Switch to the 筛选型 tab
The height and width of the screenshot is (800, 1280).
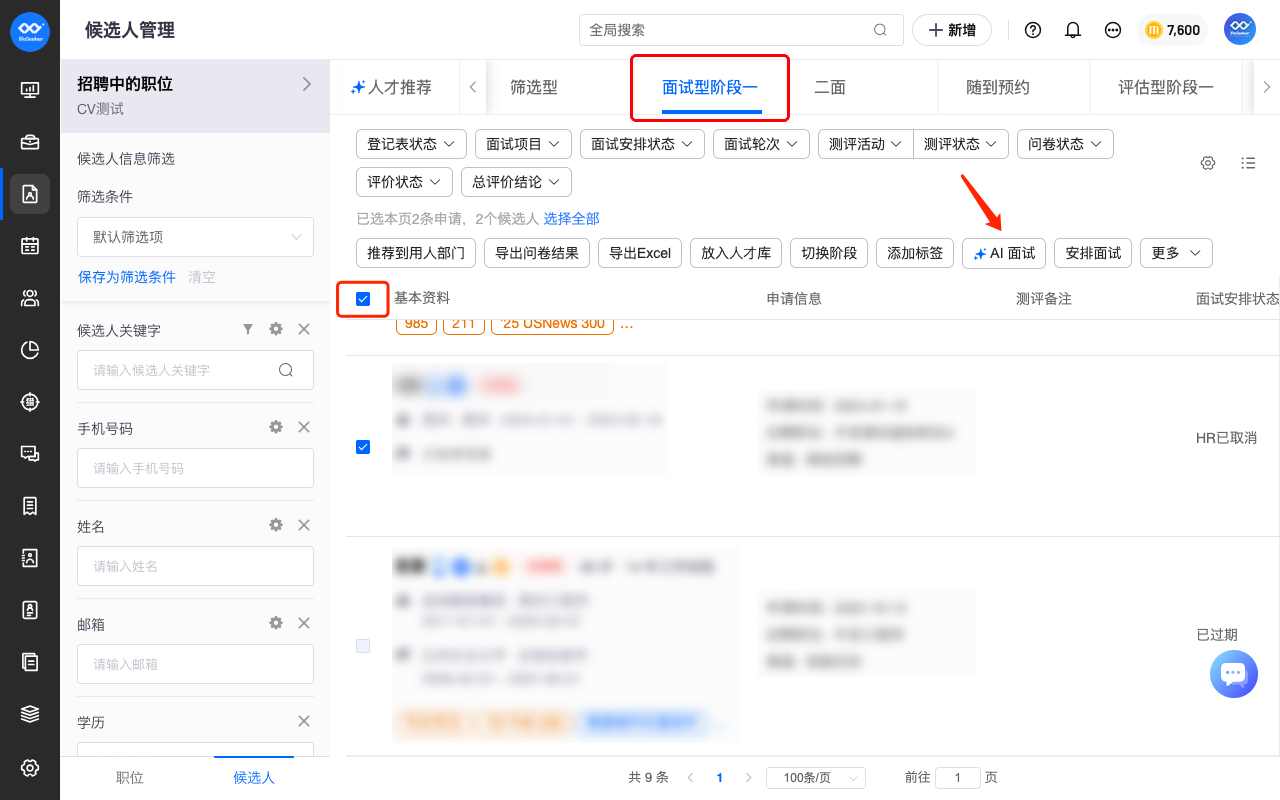tap(534, 87)
